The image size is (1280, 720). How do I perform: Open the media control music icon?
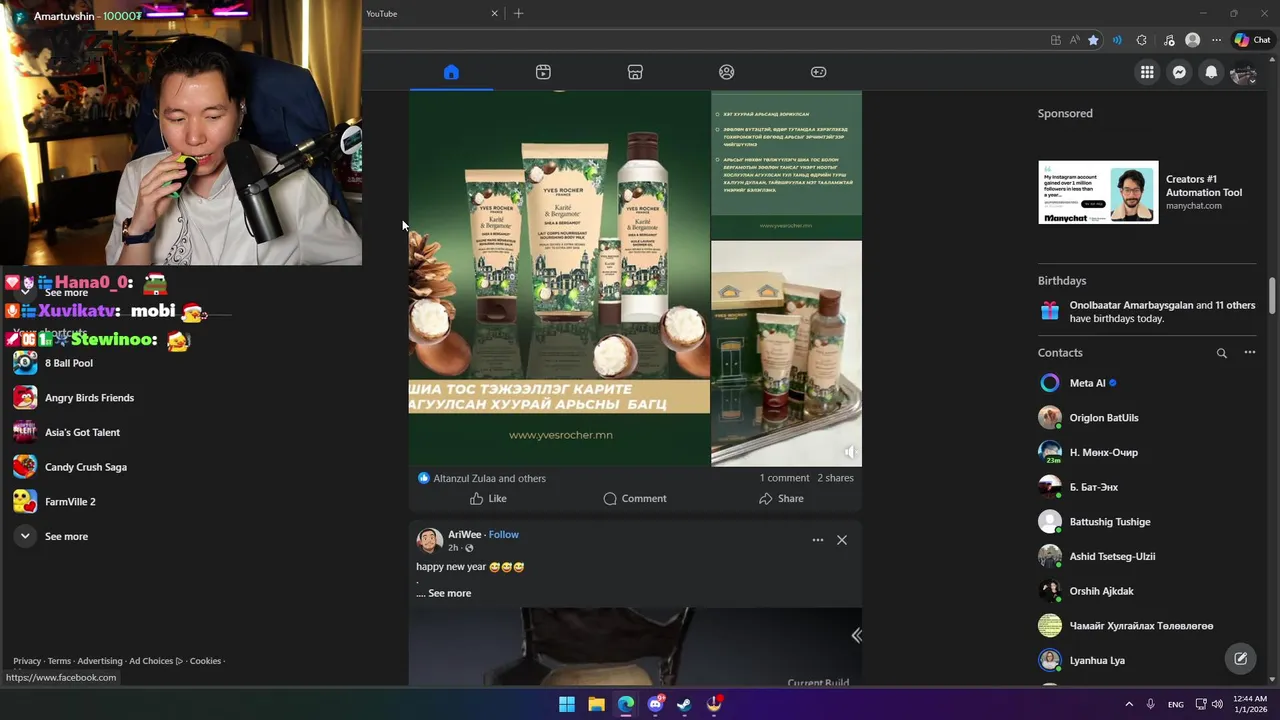1169,40
